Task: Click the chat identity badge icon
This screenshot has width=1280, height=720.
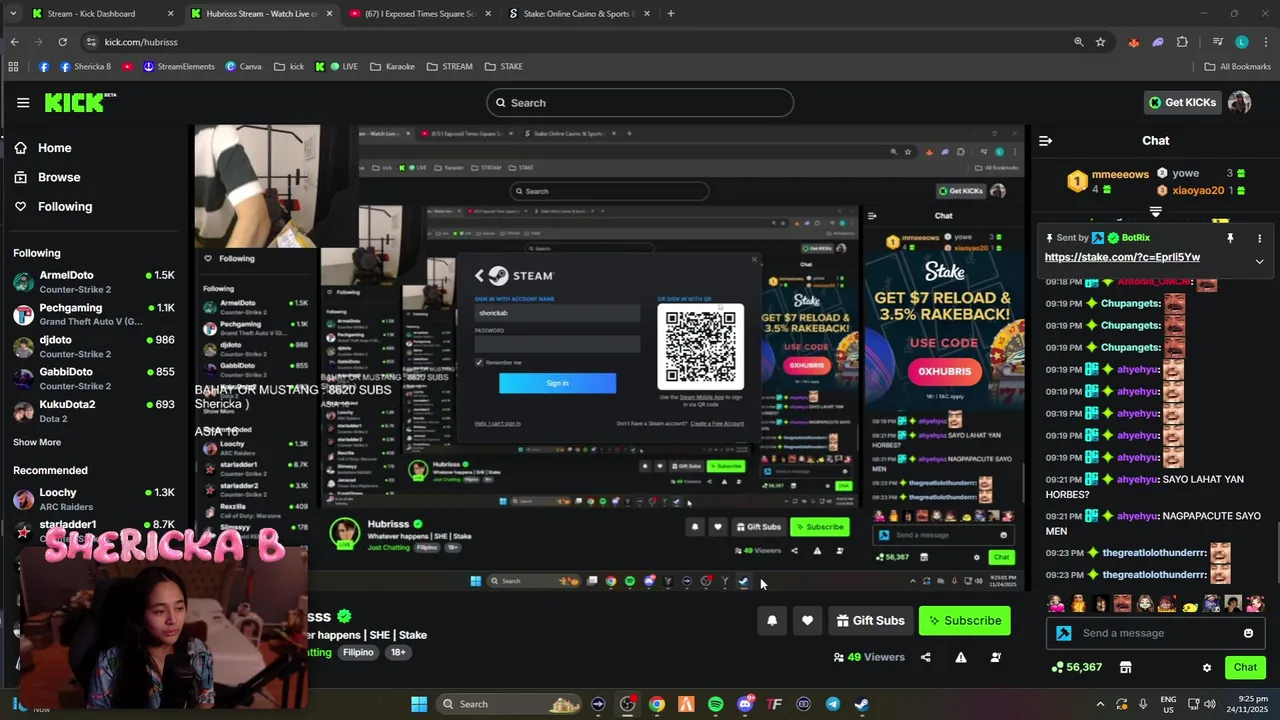Action: [x=1064, y=633]
